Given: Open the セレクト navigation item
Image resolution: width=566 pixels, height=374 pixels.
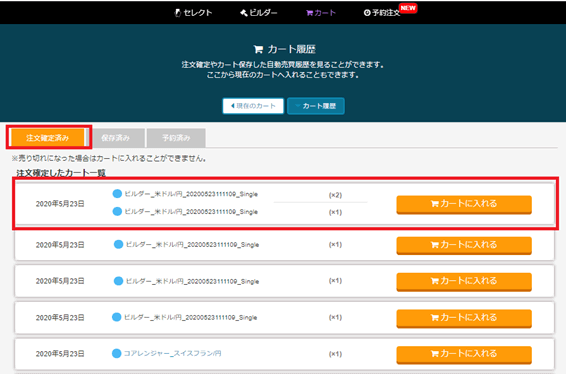Looking at the screenshot, I should click(x=193, y=13).
